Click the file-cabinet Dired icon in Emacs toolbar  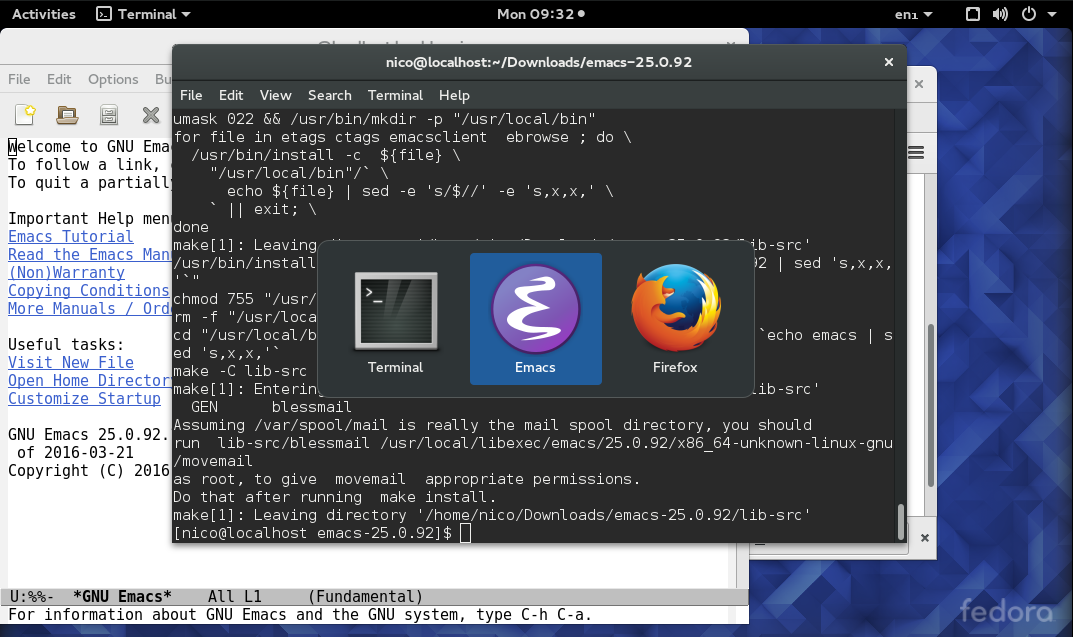pos(108,115)
